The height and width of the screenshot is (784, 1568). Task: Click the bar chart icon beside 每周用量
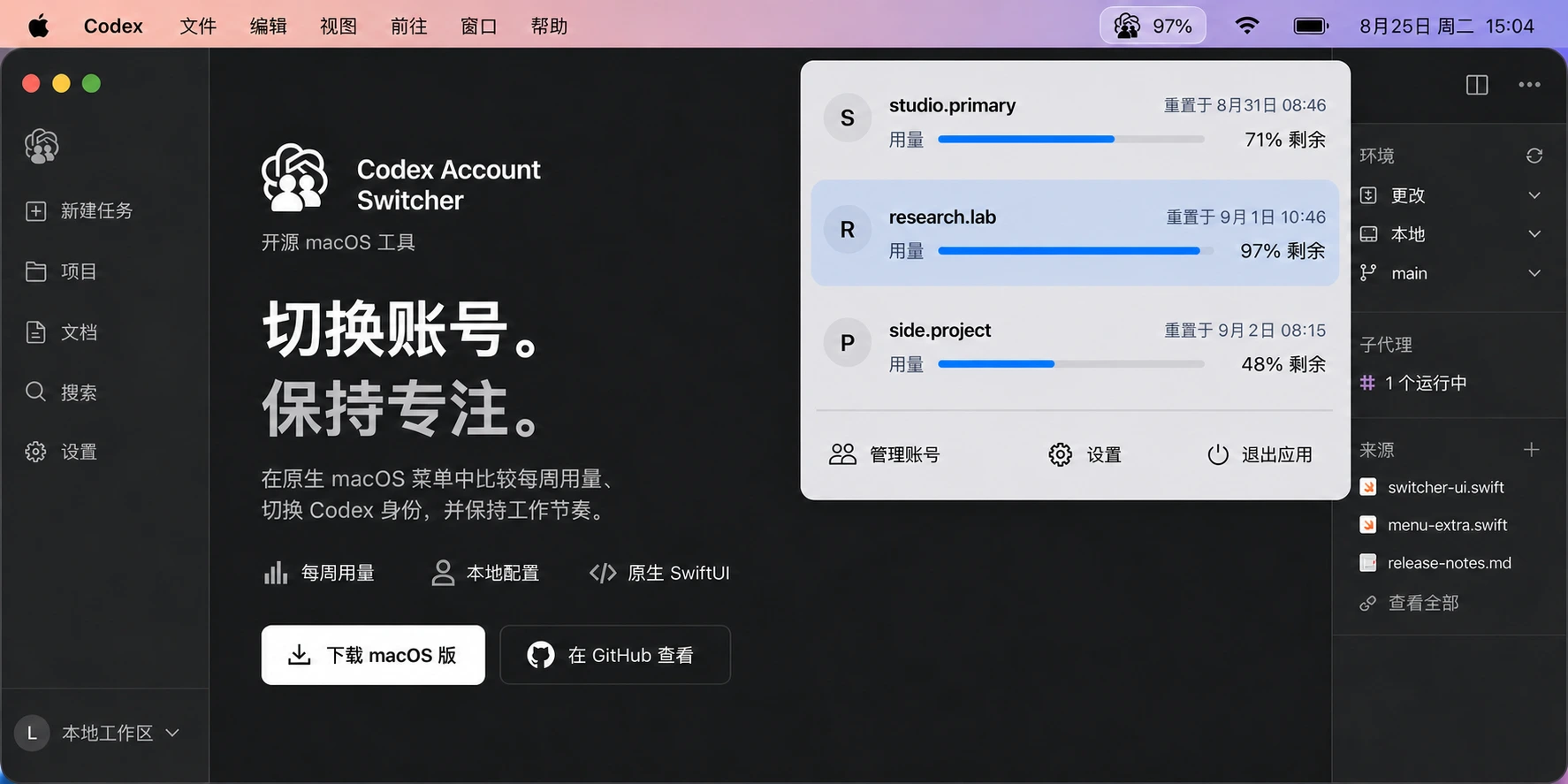pos(276,573)
